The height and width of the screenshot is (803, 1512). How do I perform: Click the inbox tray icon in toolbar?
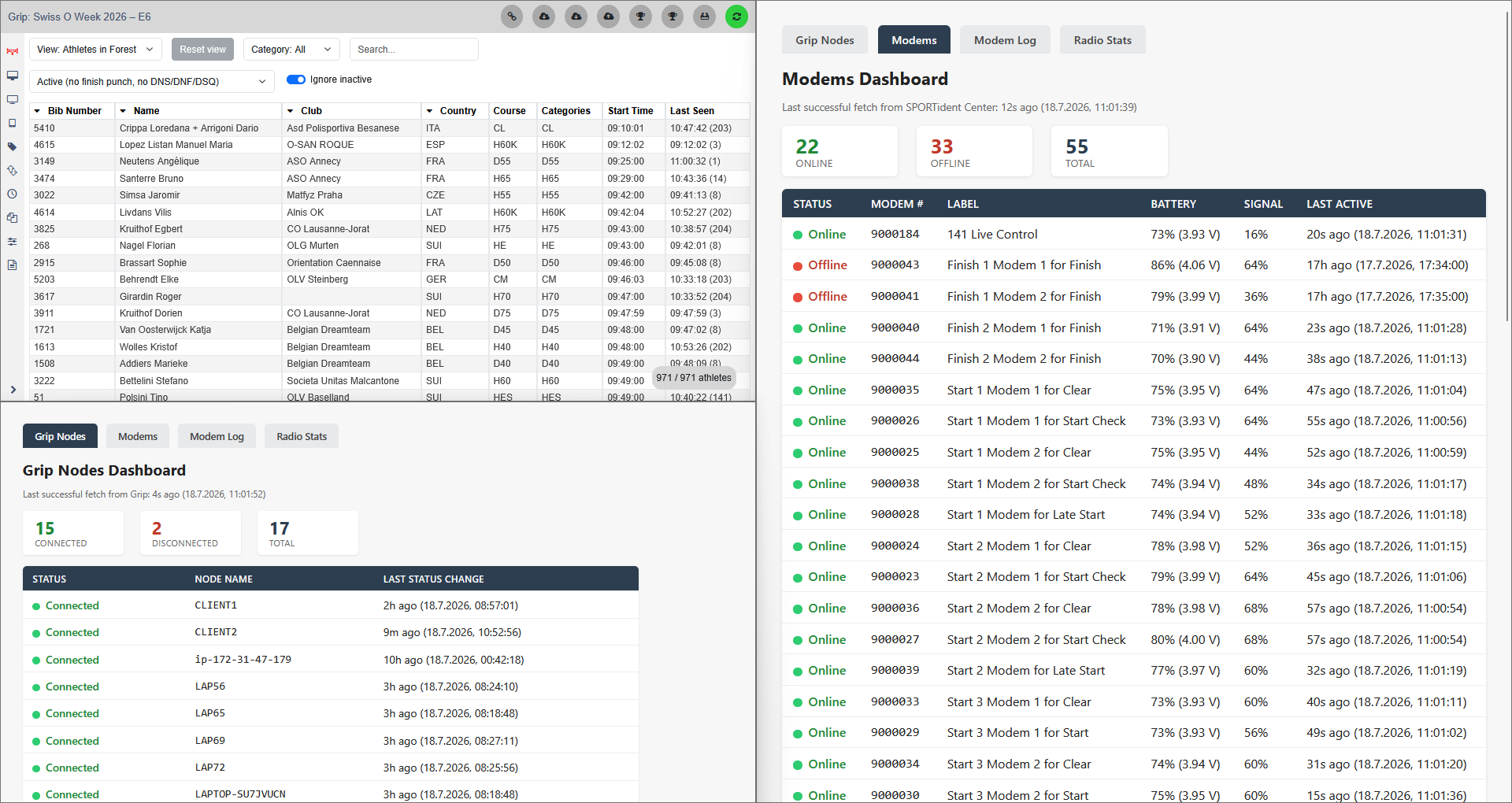click(705, 17)
